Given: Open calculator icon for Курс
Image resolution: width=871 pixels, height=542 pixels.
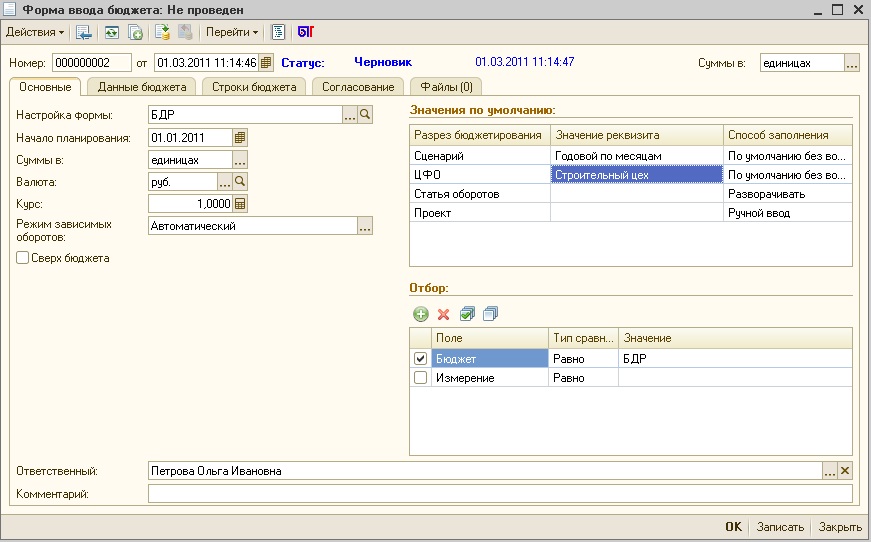Looking at the screenshot, I should 240,204.
